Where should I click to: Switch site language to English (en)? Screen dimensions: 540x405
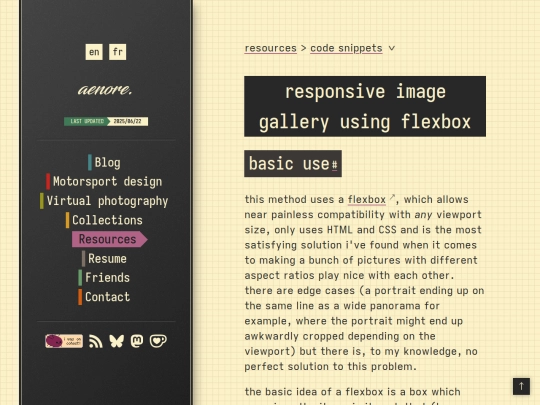point(94,52)
